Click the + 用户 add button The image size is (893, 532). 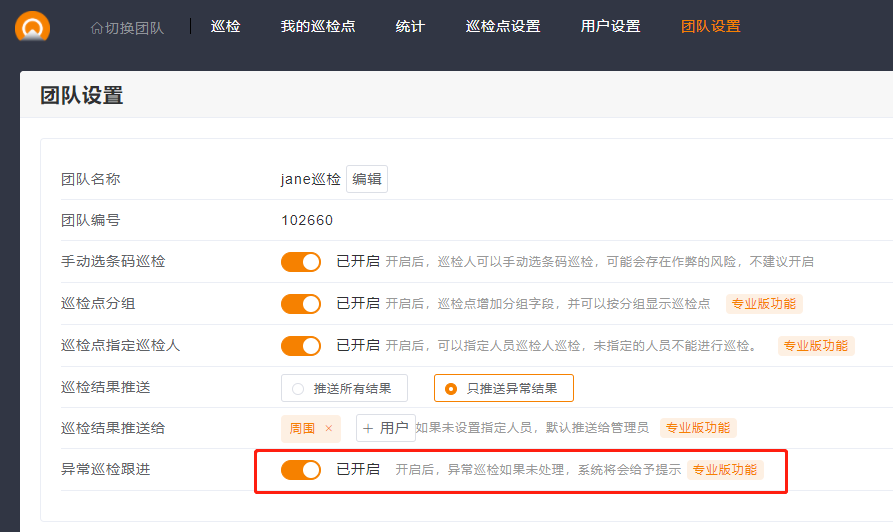[x=385, y=428]
